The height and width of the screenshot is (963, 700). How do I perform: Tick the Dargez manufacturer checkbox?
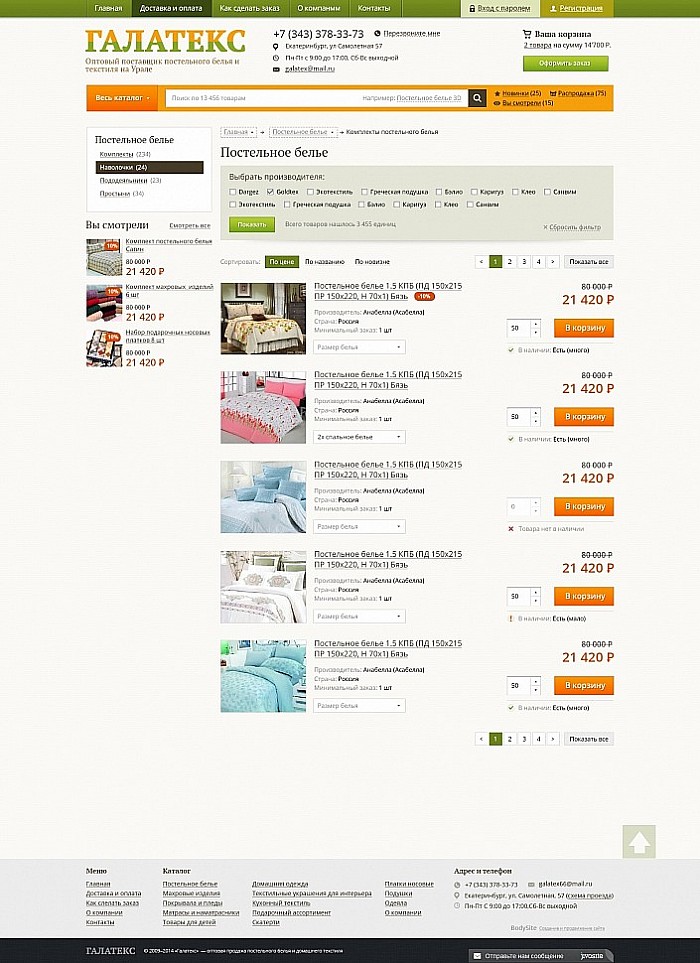point(232,192)
